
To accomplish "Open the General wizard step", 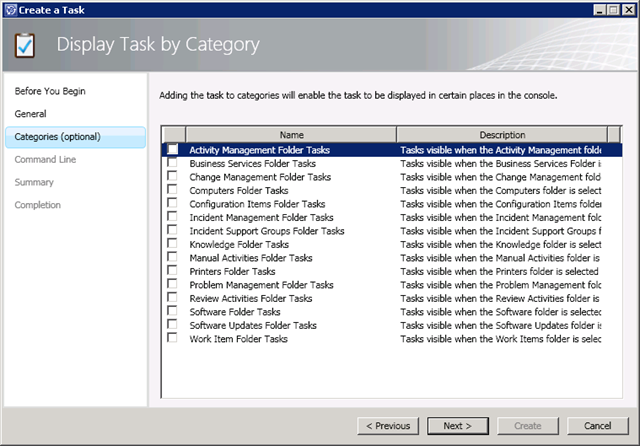I will click(31, 114).
